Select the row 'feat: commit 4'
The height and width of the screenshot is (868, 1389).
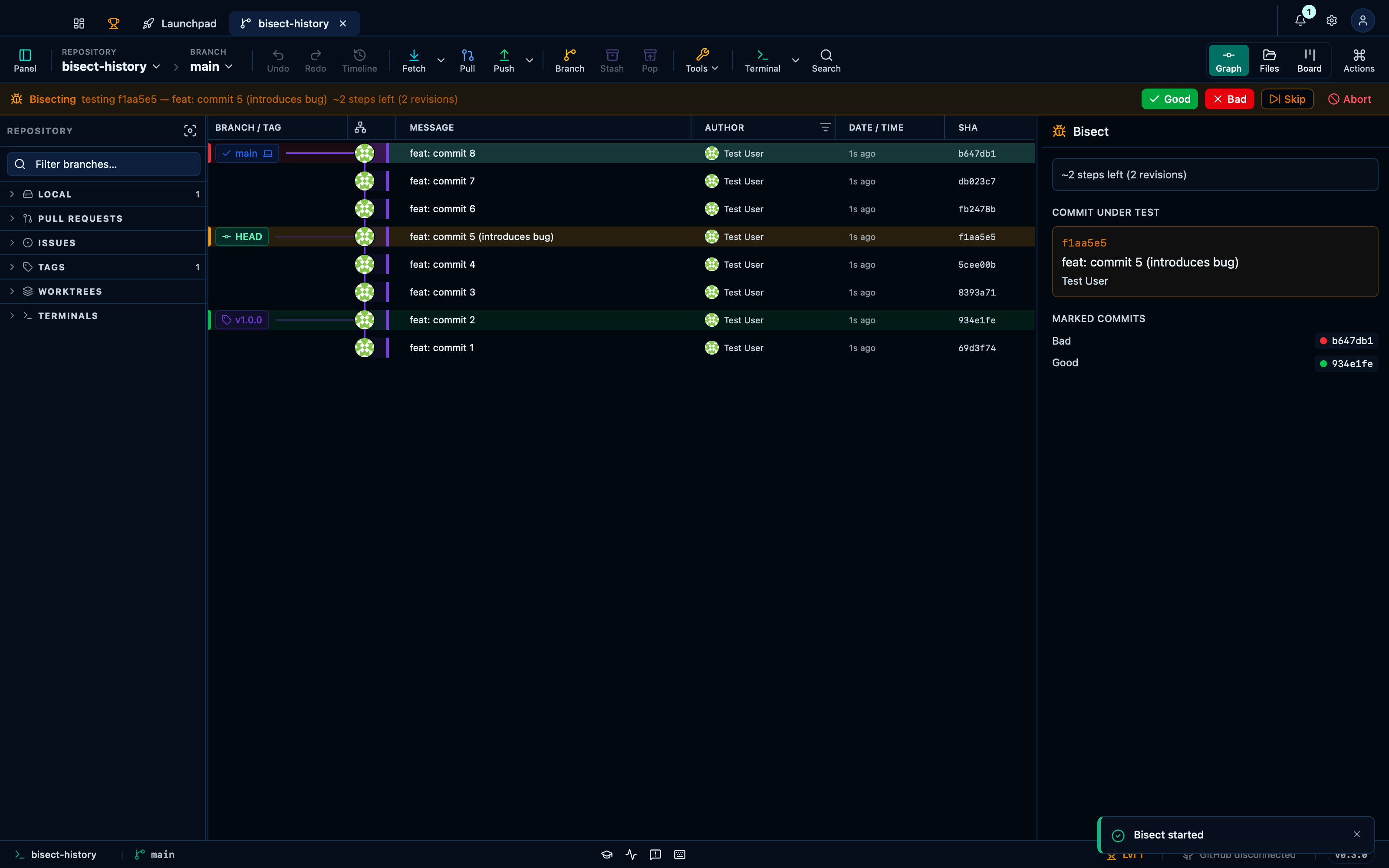(x=622, y=265)
